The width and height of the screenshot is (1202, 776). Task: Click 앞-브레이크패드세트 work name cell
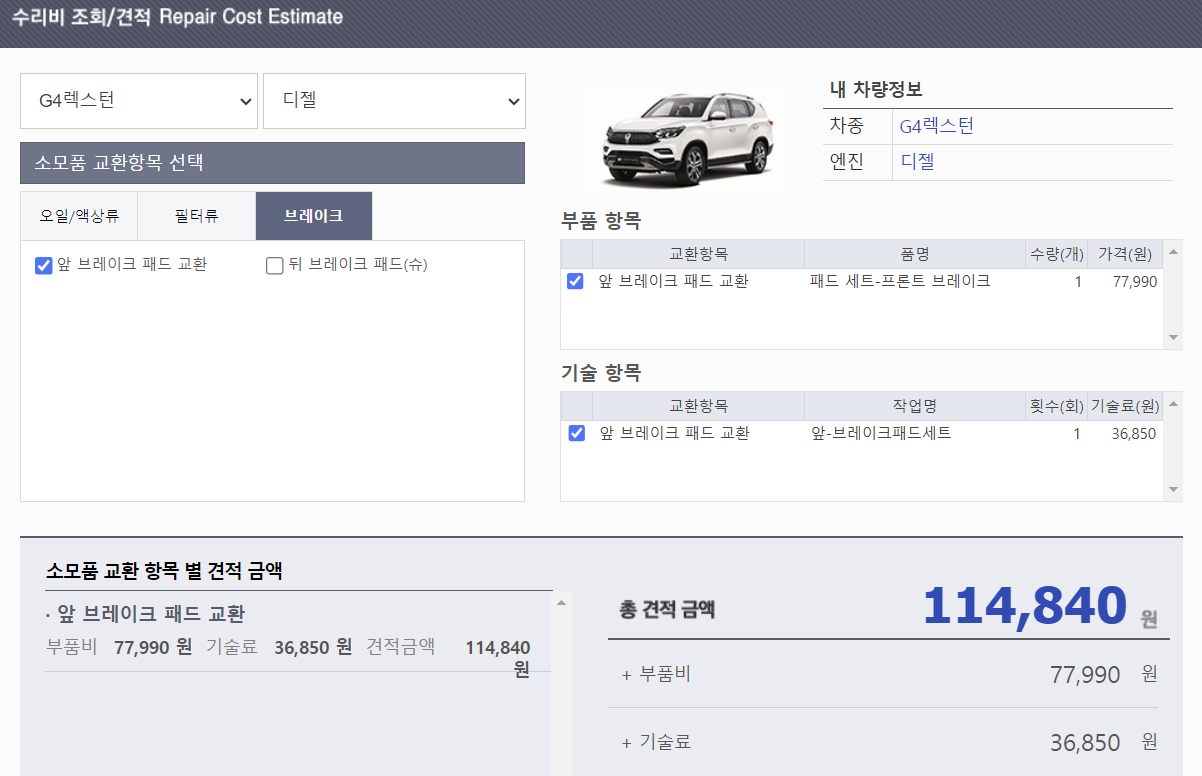point(881,434)
